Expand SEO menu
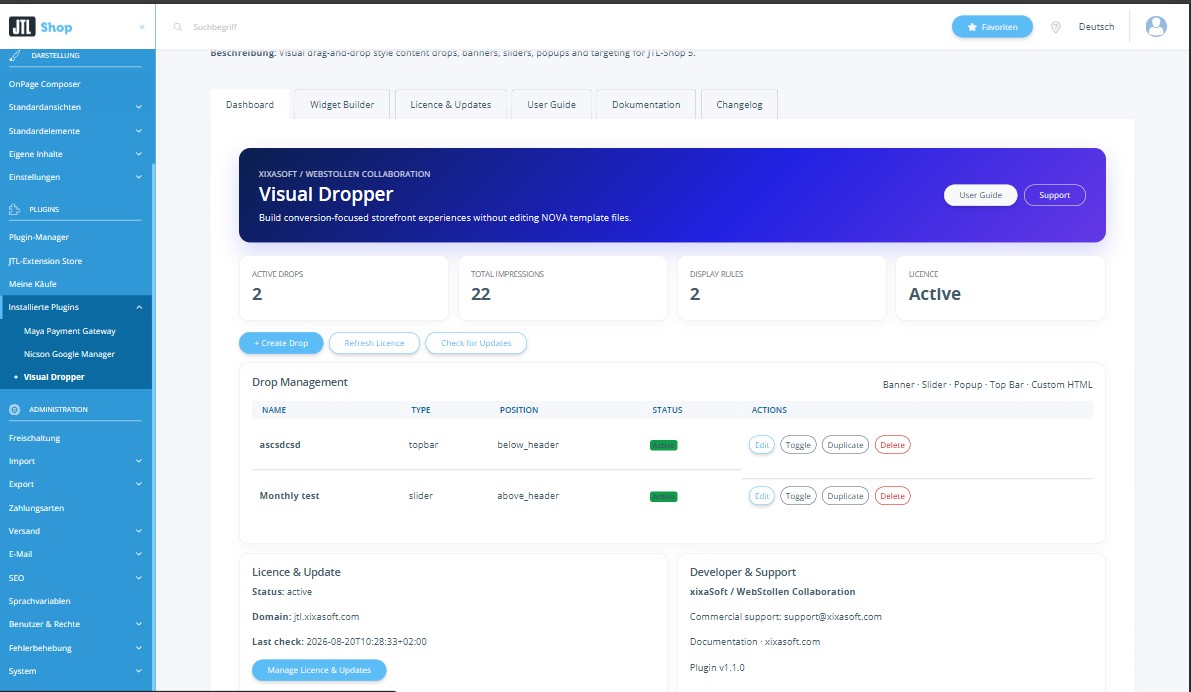1191x692 pixels. (75, 578)
